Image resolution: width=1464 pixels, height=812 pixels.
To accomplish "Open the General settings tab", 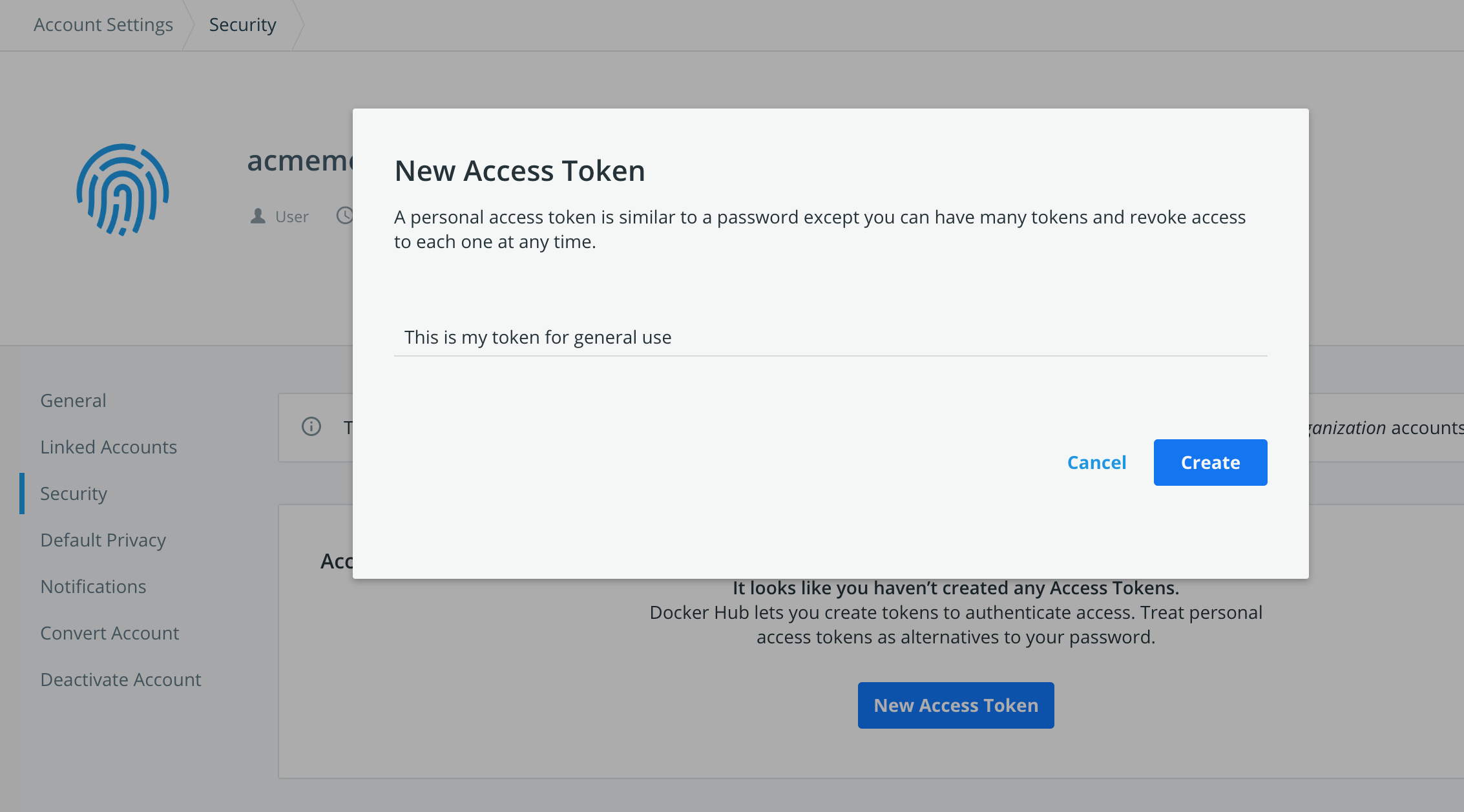I will (73, 401).
